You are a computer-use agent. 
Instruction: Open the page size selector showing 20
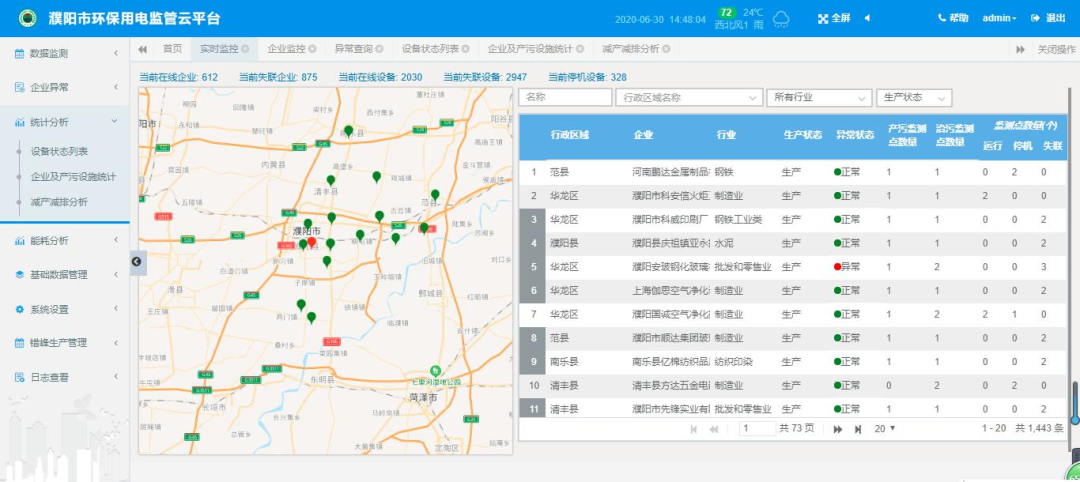coord(885,429)
